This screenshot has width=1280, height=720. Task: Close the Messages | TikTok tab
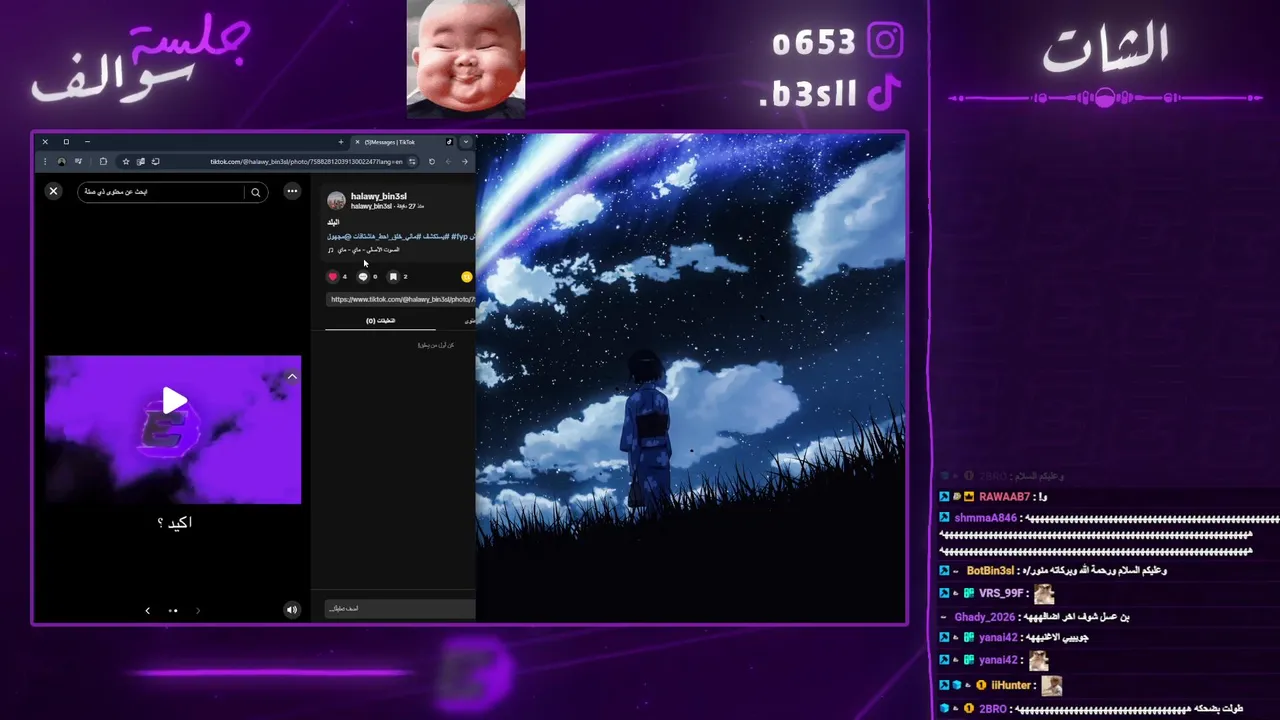point(357,142)
